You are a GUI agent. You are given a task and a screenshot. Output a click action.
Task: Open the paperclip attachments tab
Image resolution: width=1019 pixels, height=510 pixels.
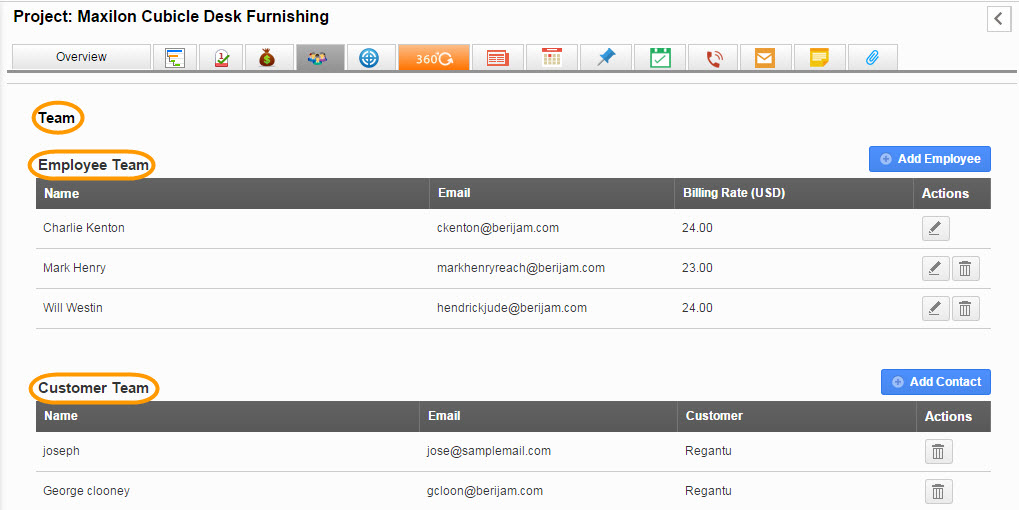click(872, 58)
